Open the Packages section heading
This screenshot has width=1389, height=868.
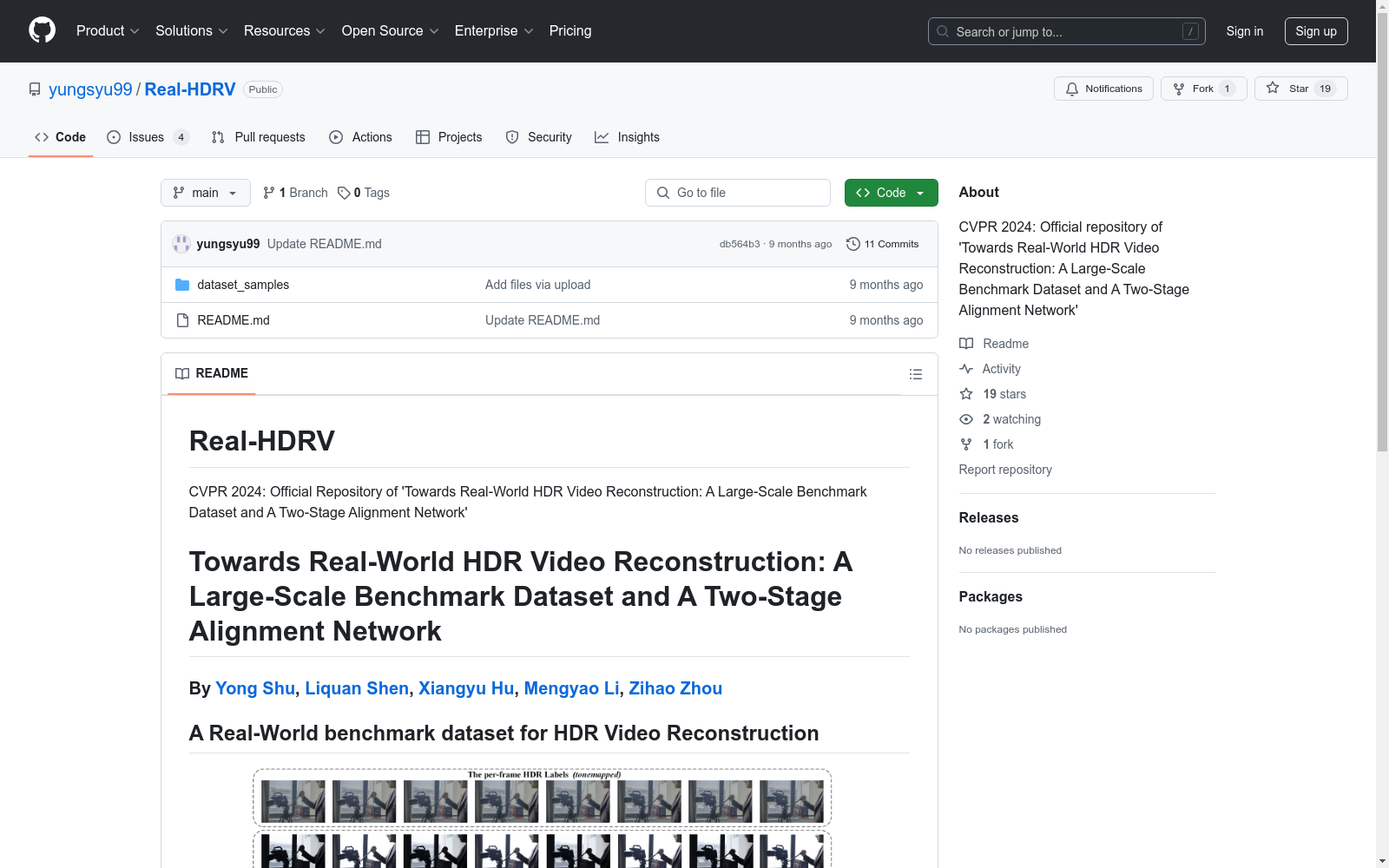(991, 596)
